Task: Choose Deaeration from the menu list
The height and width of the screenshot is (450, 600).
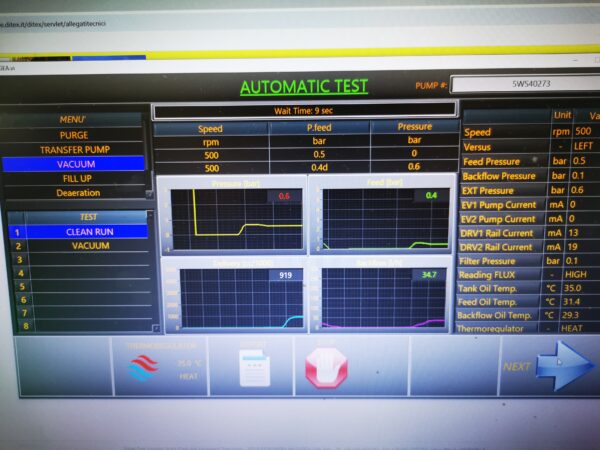Action: coord(74,193)
